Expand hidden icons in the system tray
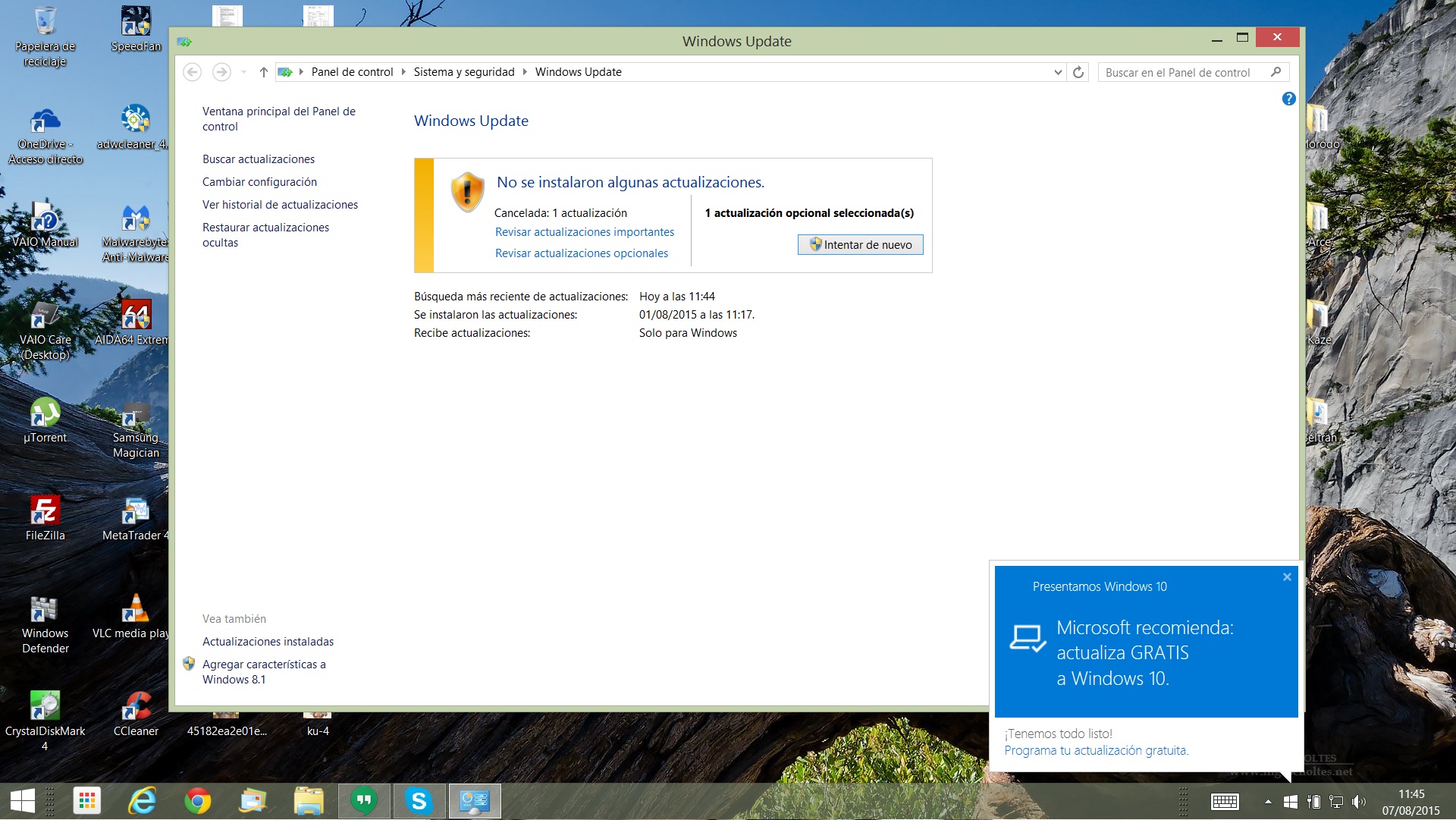Screen dimensions: 1456x820 pyautogui.click(x=1267, y=801)
